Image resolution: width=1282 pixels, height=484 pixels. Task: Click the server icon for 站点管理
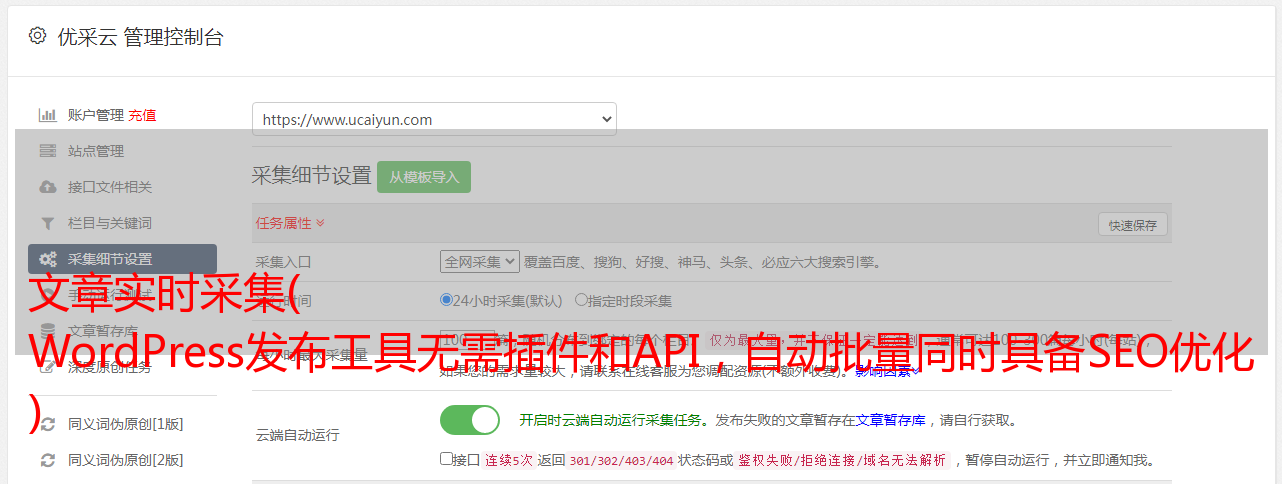(47, 151)
